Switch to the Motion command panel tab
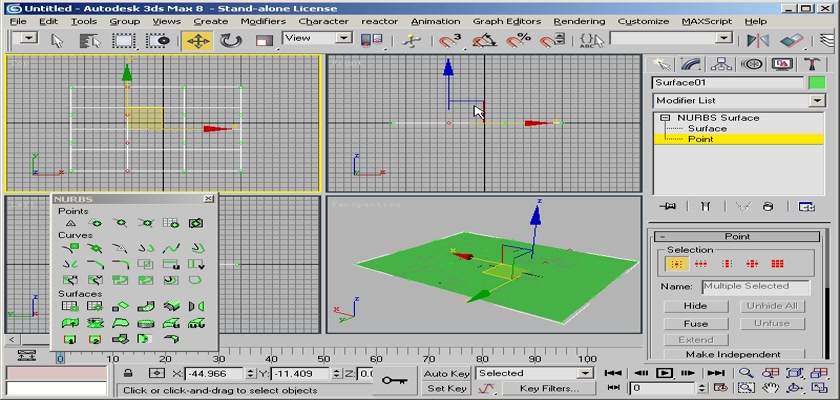 click(x=752, y=64)
